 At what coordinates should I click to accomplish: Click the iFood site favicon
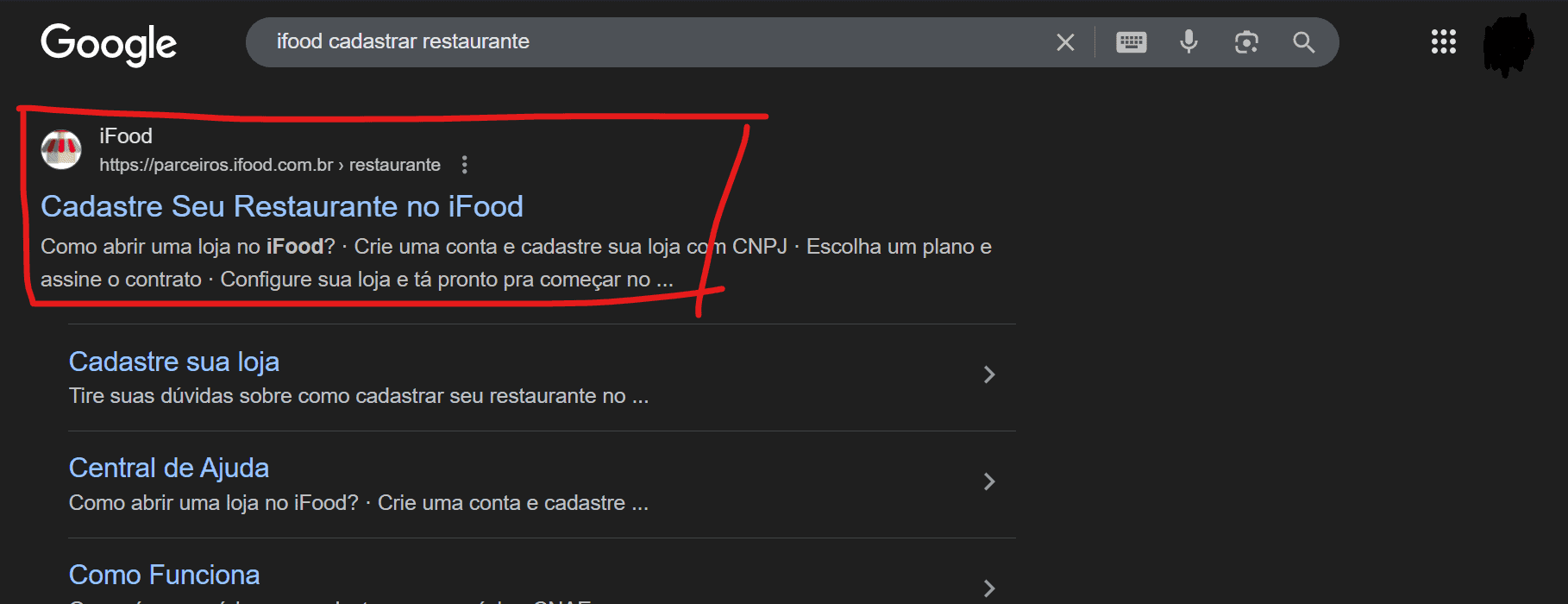[61, 150]
